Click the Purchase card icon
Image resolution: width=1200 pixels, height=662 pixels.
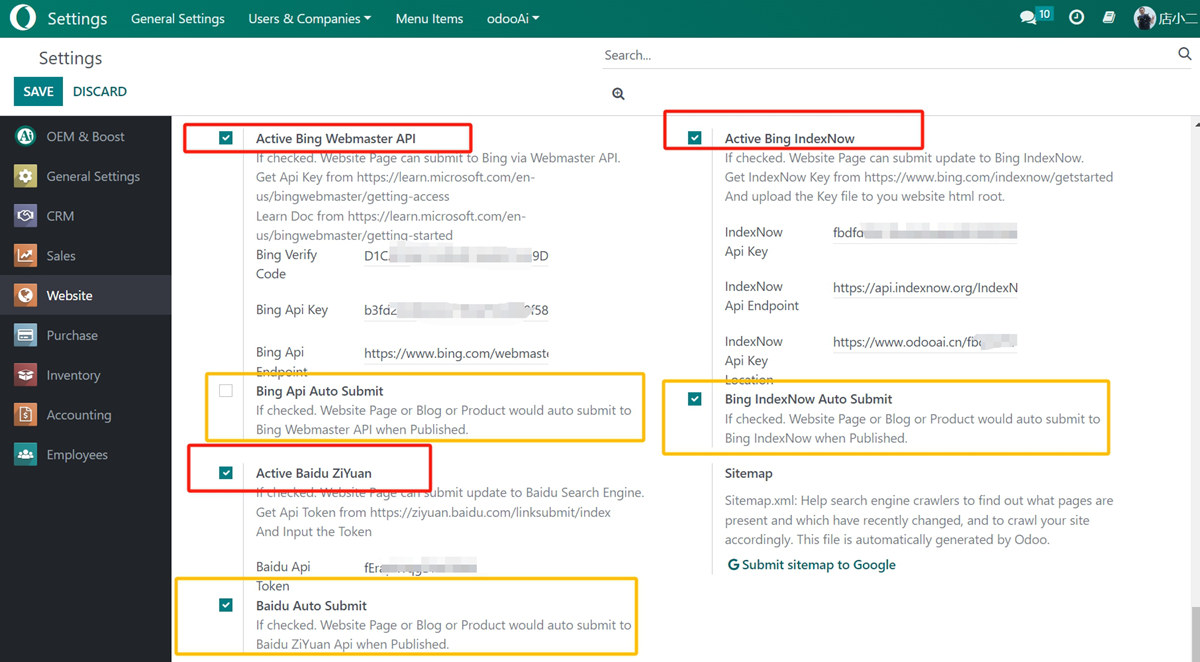click(26, 336)
